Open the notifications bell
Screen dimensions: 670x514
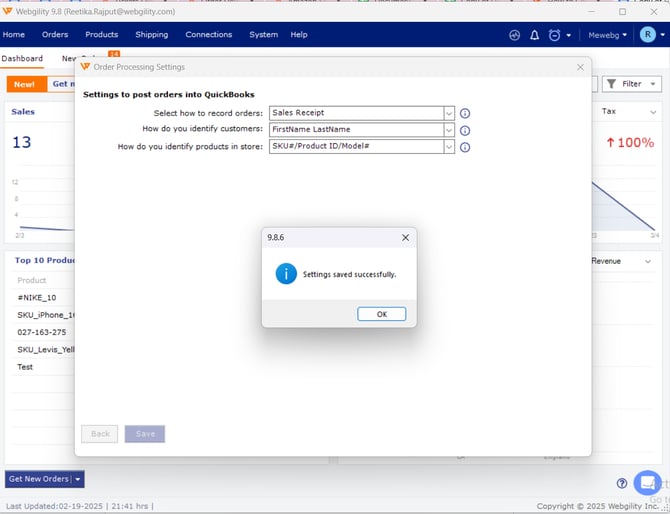tap(535, 35)
